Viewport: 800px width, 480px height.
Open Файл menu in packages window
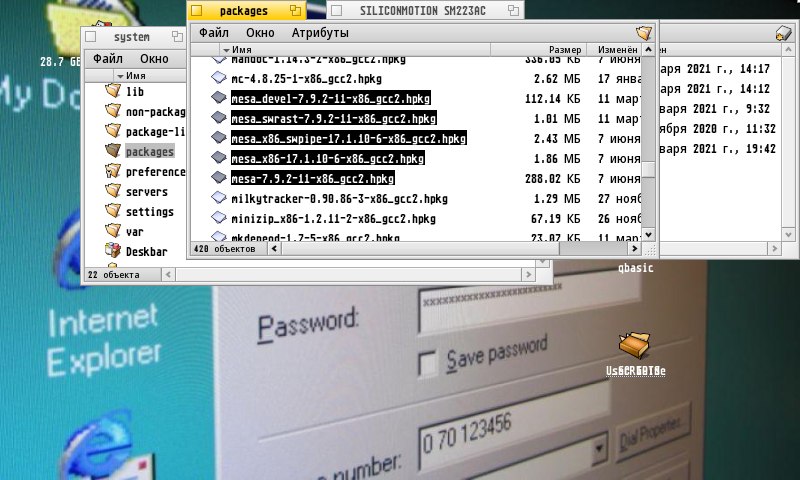213,33
